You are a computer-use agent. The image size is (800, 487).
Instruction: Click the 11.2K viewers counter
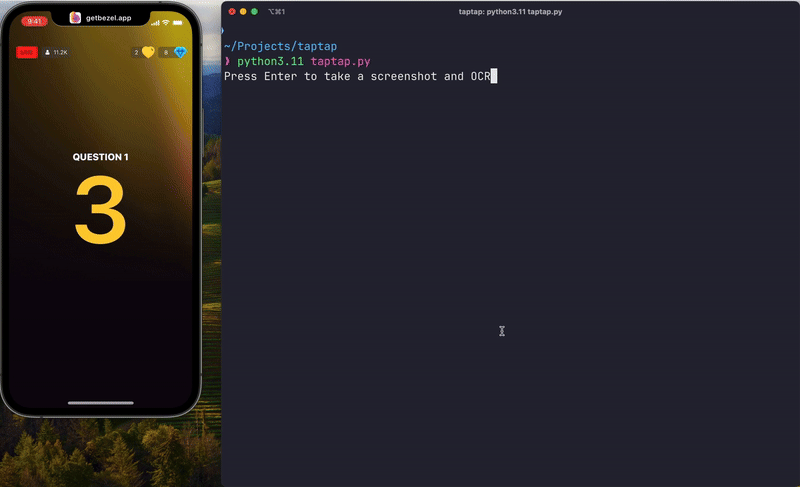(56, 52)
